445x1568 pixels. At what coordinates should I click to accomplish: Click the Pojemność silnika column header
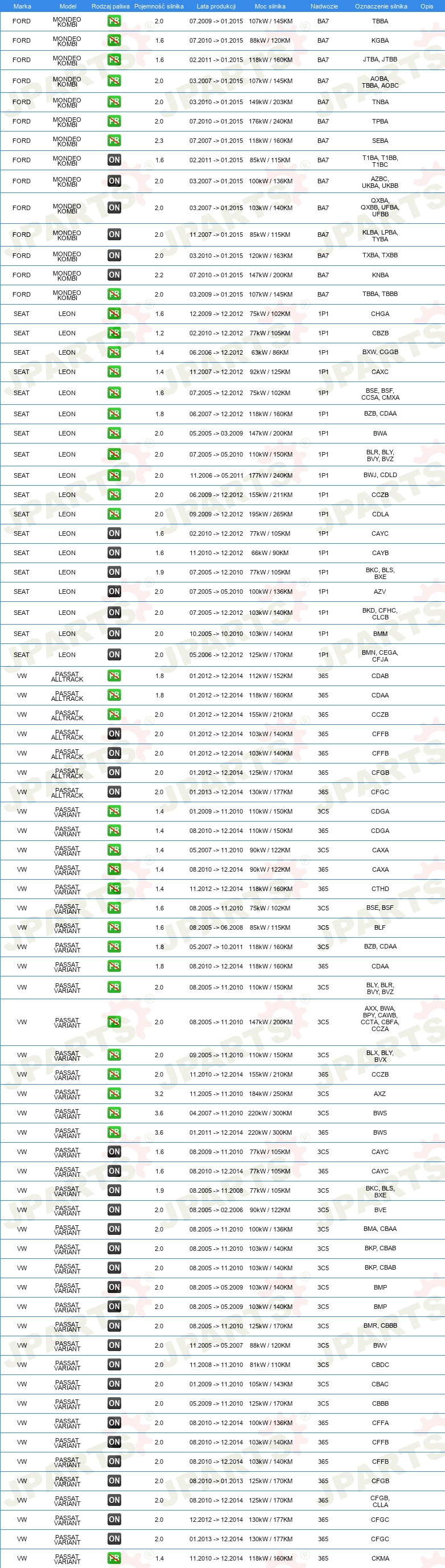point(159,6)
